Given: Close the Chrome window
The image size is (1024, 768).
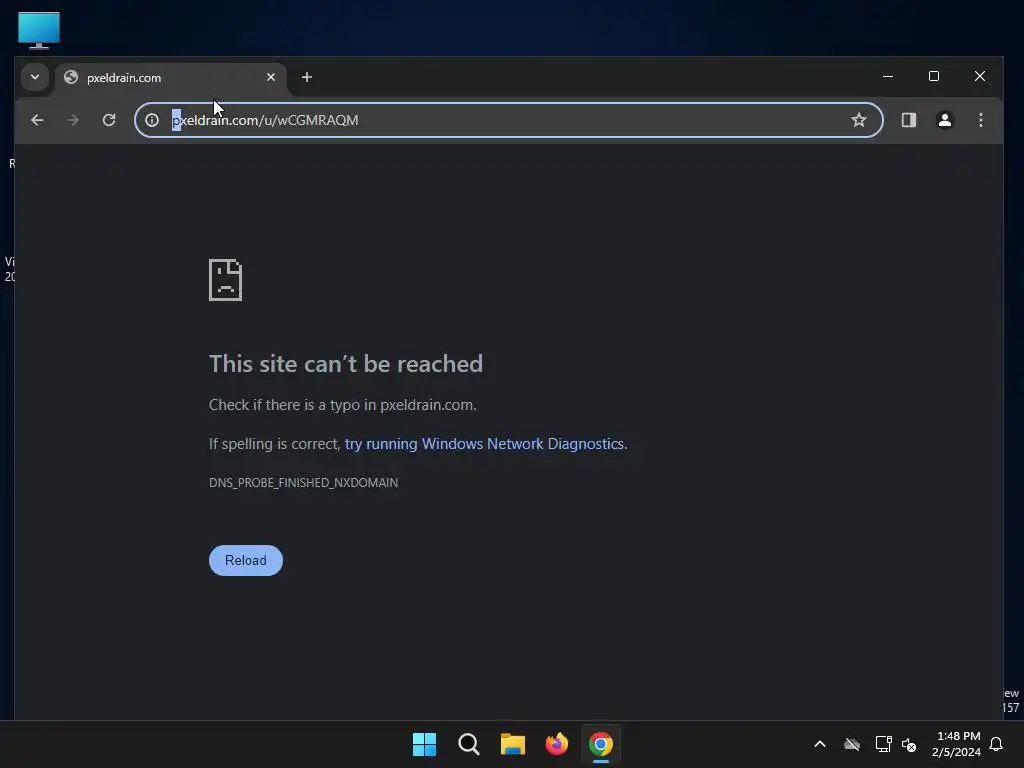Looking at the screenshot, I should (x=980, y=76).
